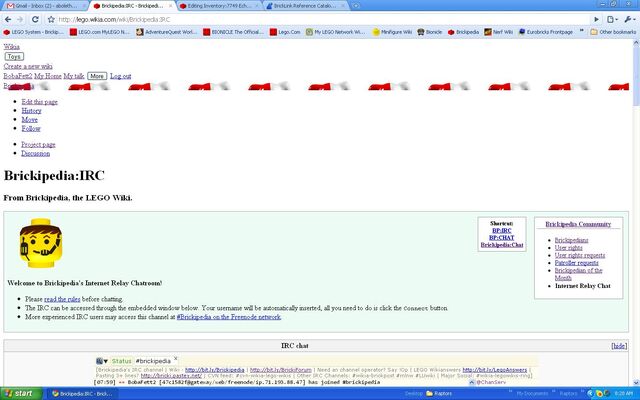Click the BP:IRC shortcut link

[502, 231]
